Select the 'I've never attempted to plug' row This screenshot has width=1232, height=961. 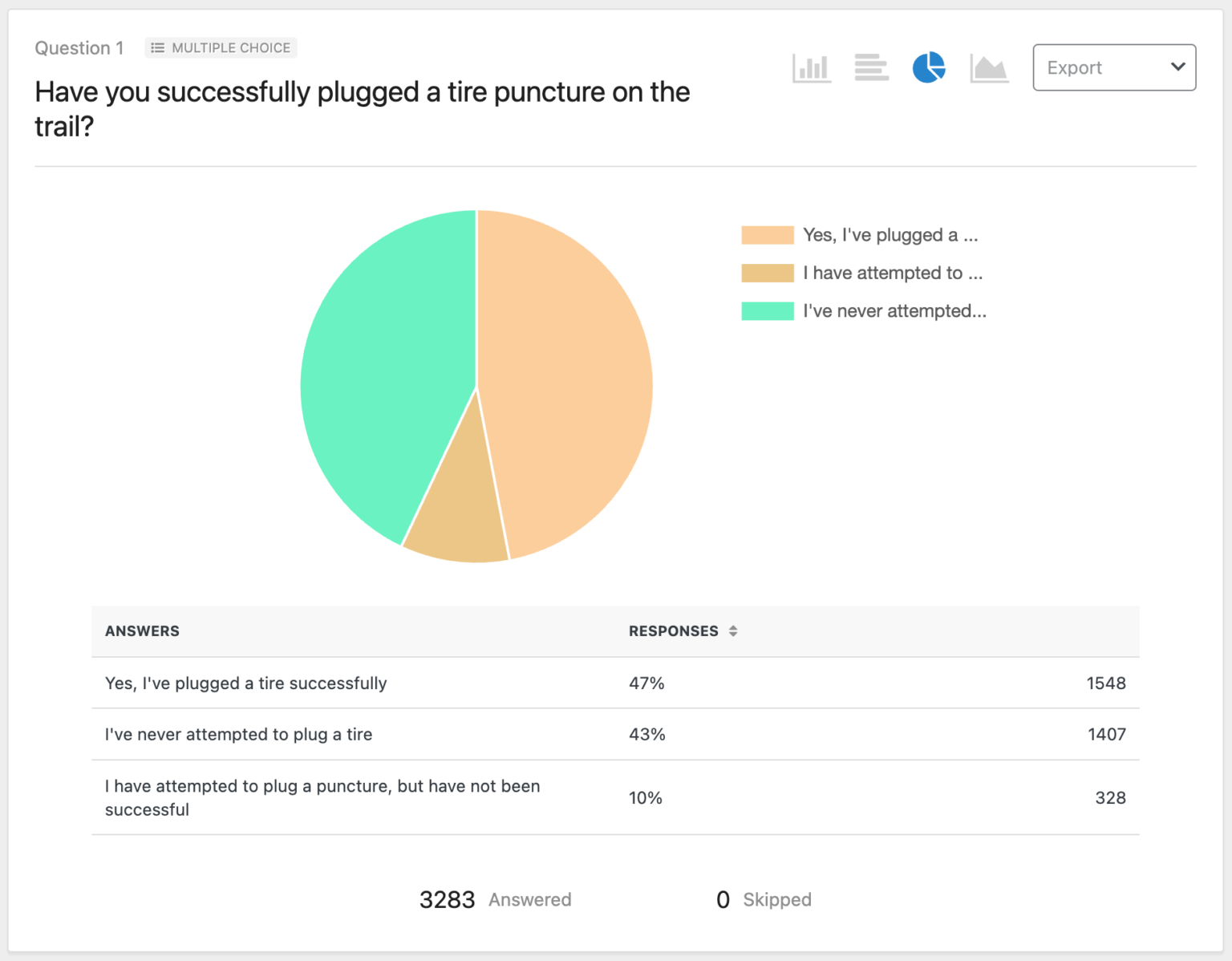[x=238, y=734]
